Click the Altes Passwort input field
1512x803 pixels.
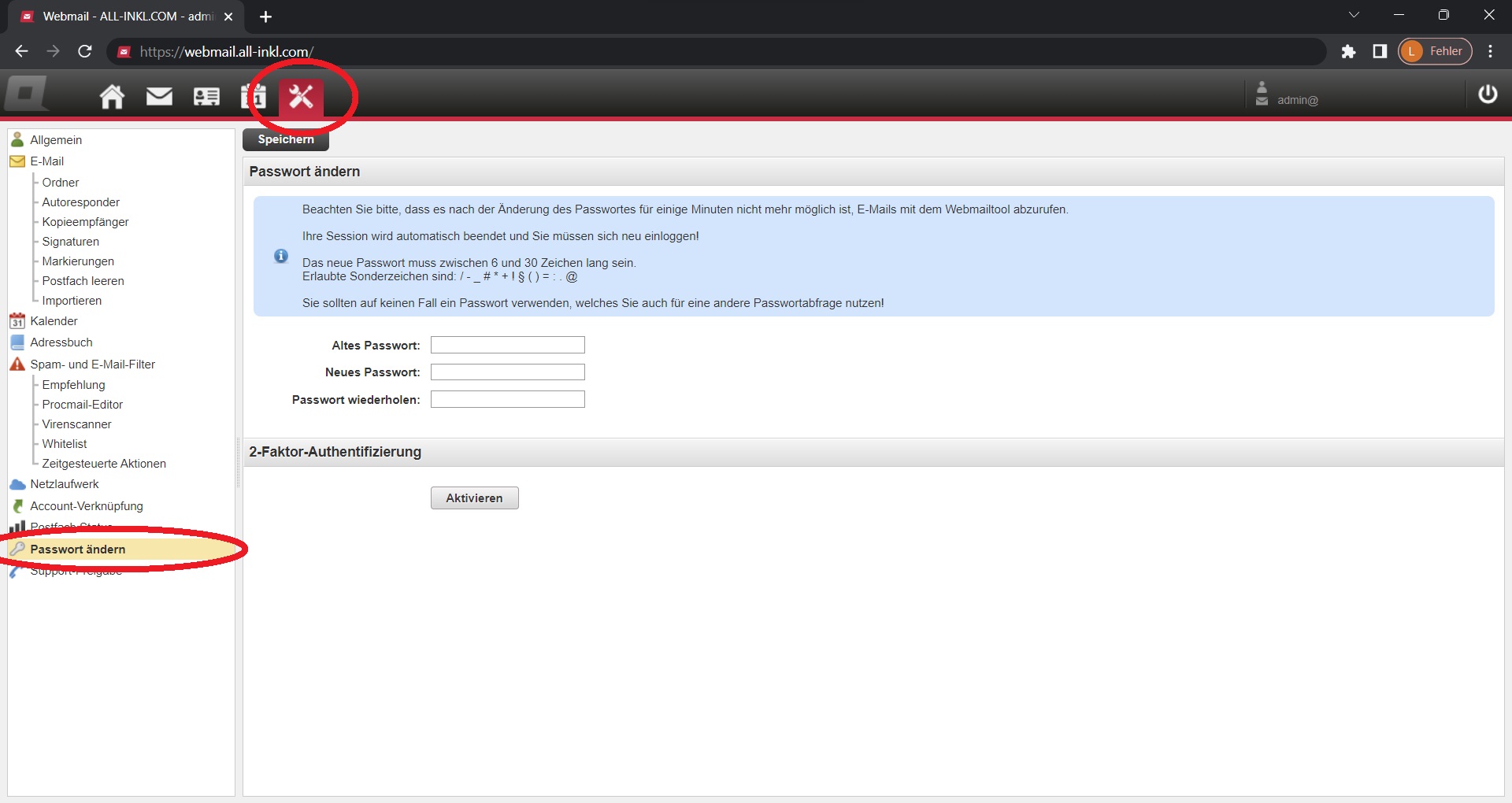click(x=507, y=345)
